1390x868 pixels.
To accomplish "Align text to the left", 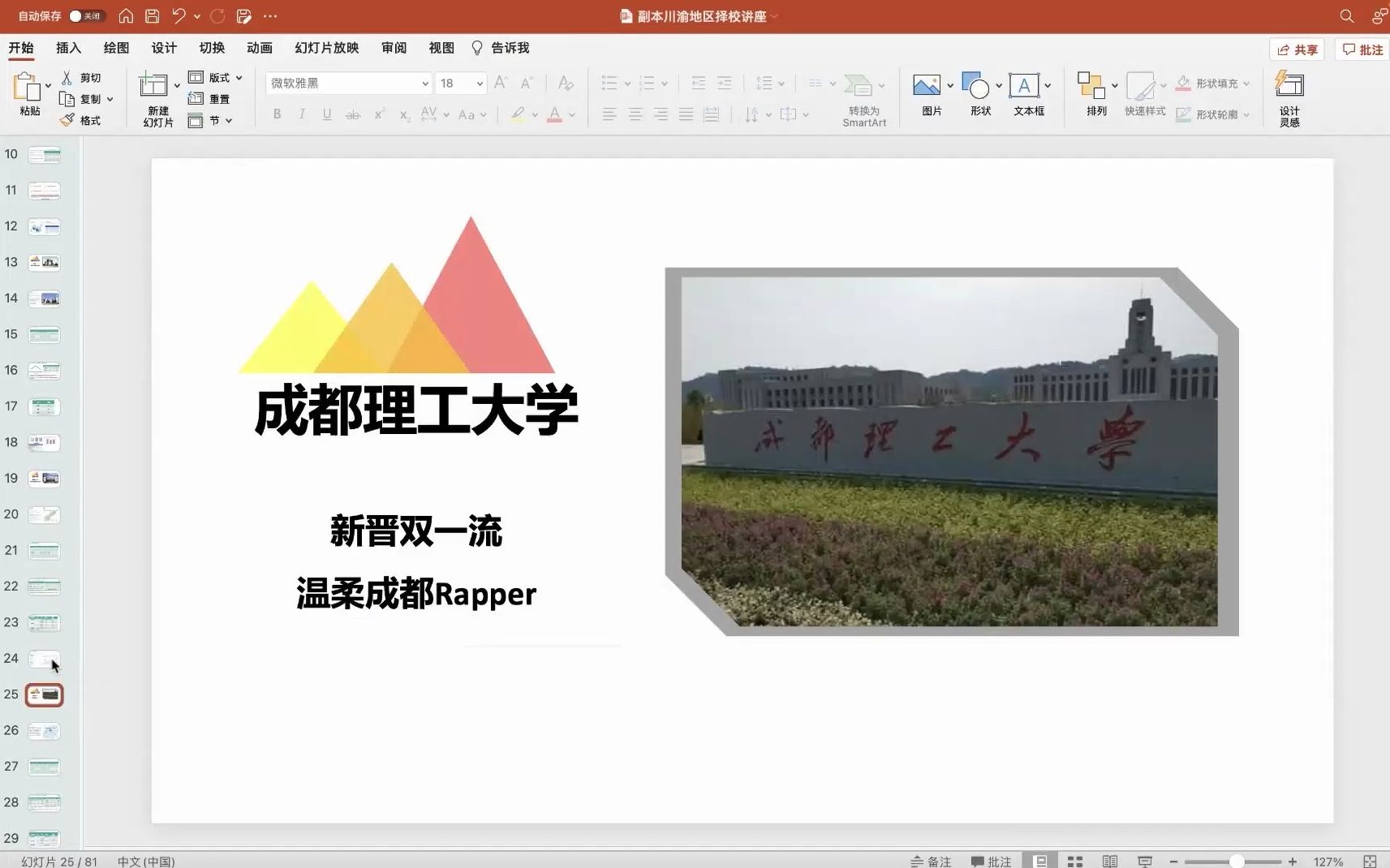I will (x=609, y=114).
